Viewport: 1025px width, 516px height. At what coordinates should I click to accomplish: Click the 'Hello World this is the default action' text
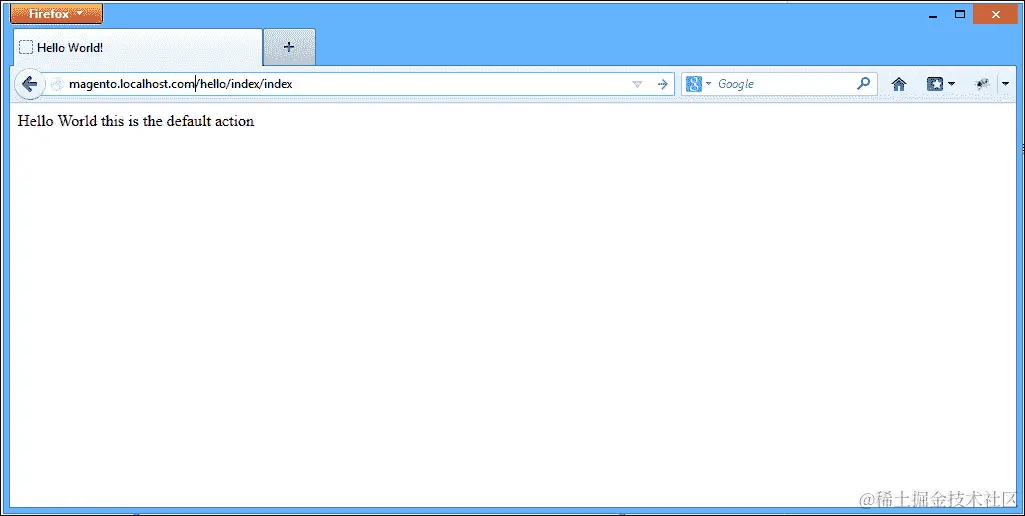coord(136,120)
